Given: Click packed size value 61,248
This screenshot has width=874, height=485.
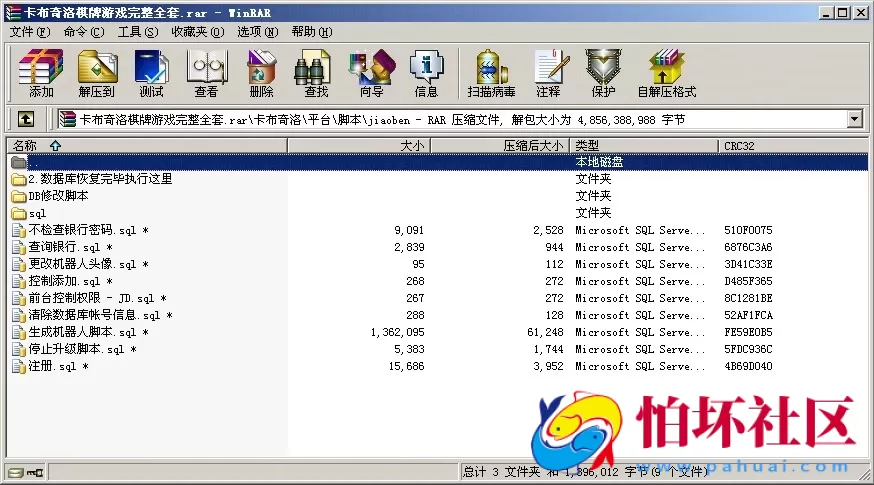Looking at the screenshot, I should tap(545, 333).
